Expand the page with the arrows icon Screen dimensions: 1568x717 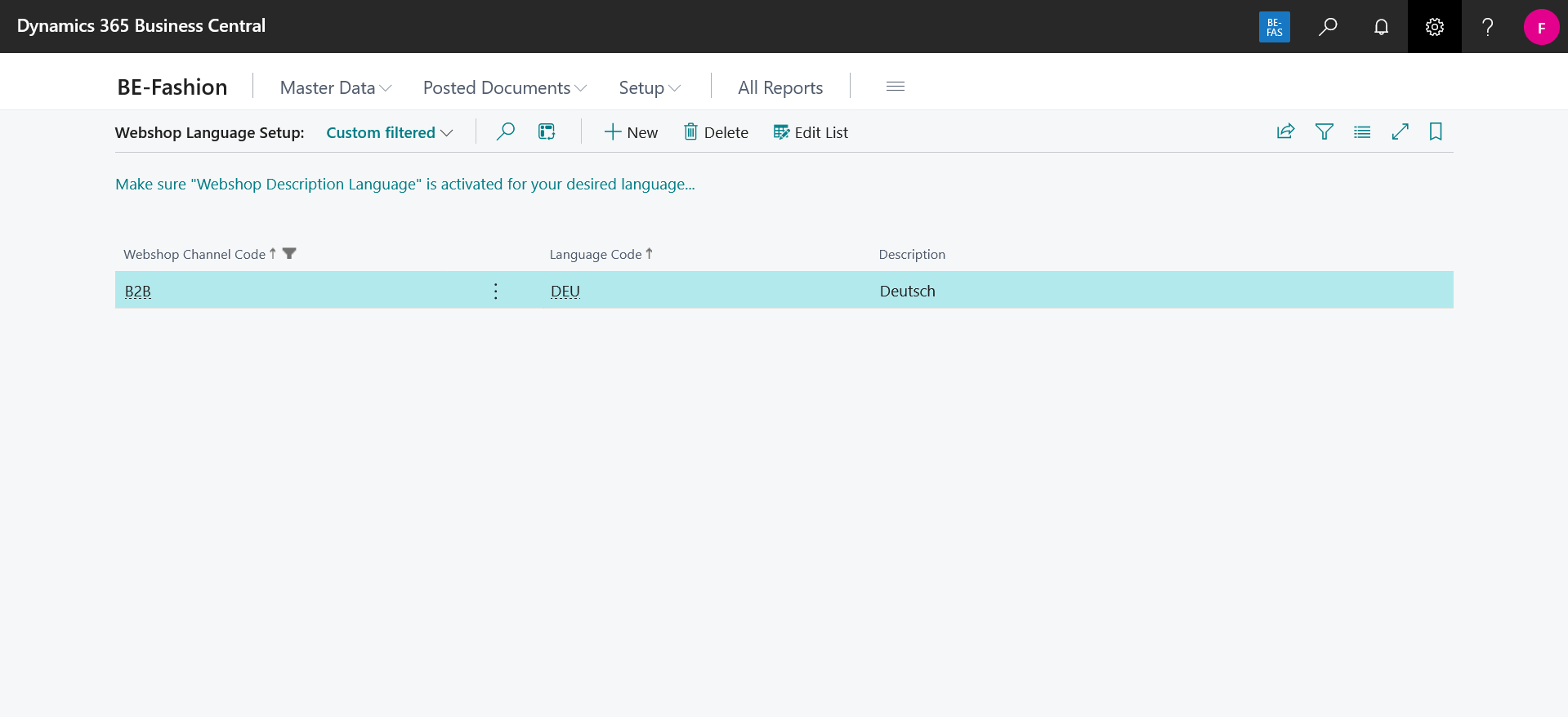point(1400,131)
